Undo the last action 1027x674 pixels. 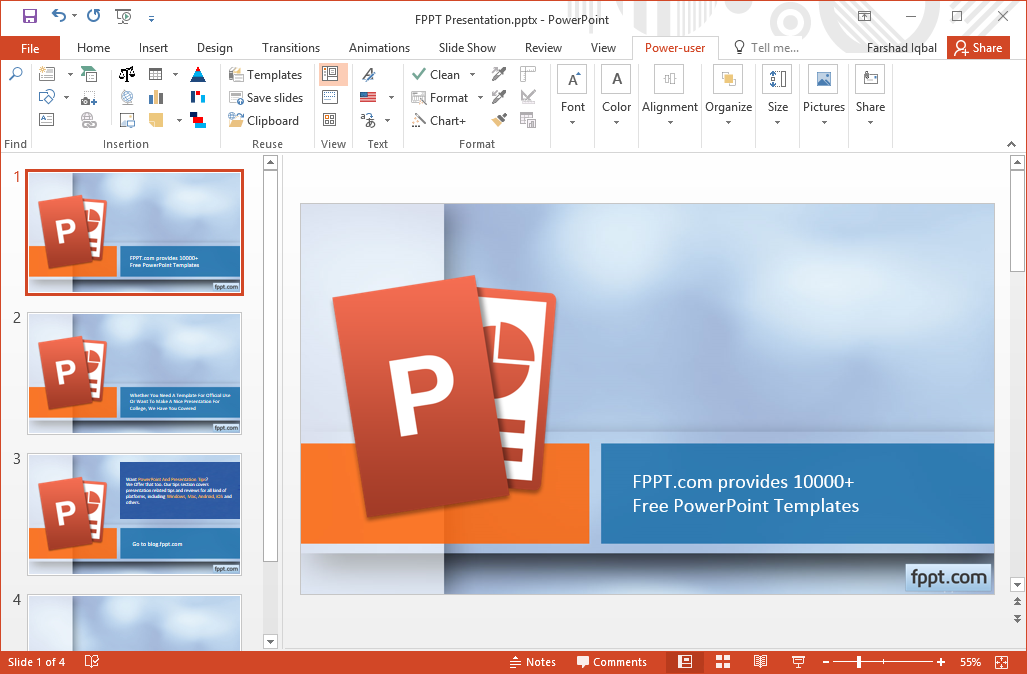(x=59, y=15)
